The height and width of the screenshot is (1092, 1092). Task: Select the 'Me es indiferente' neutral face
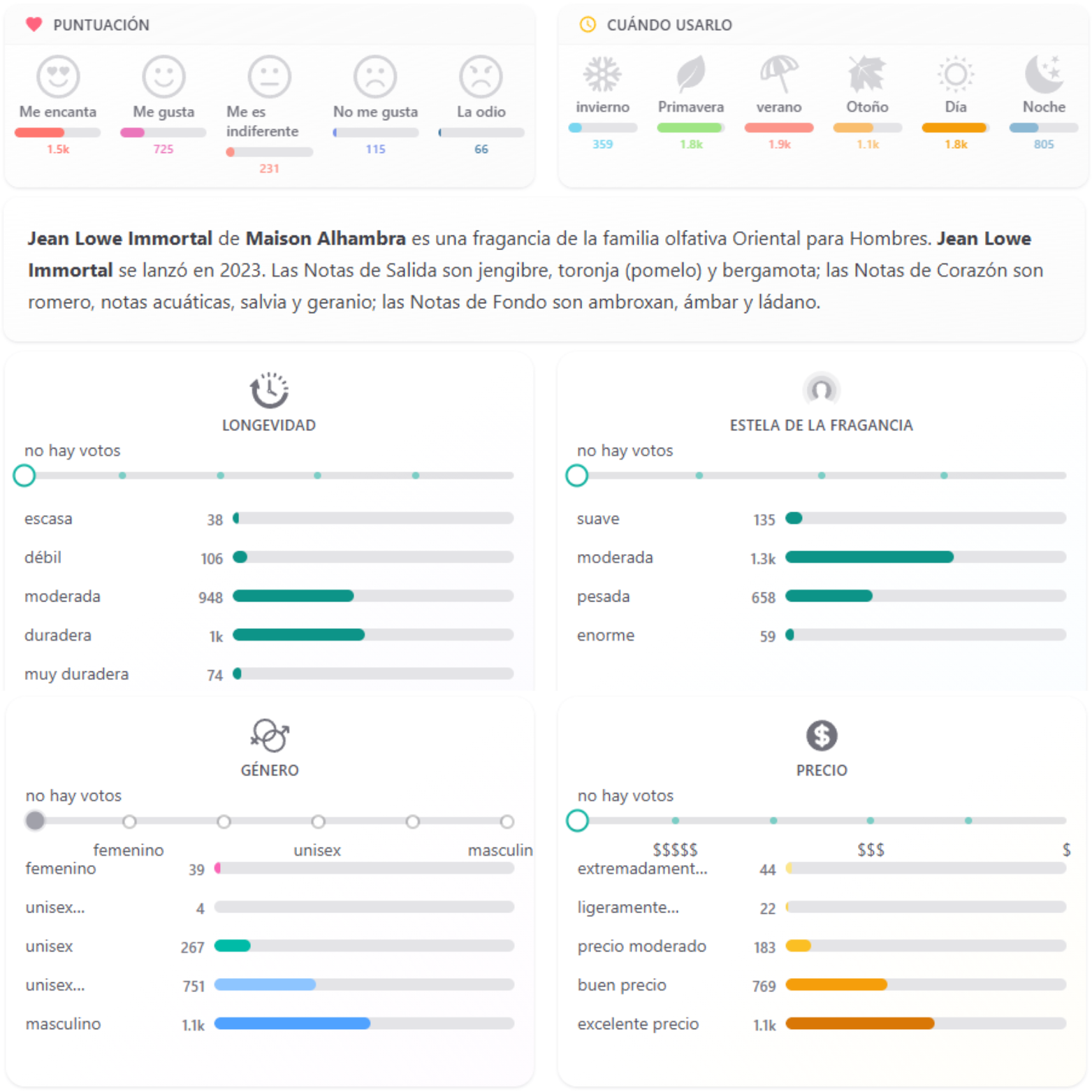(x=269, y=76)
